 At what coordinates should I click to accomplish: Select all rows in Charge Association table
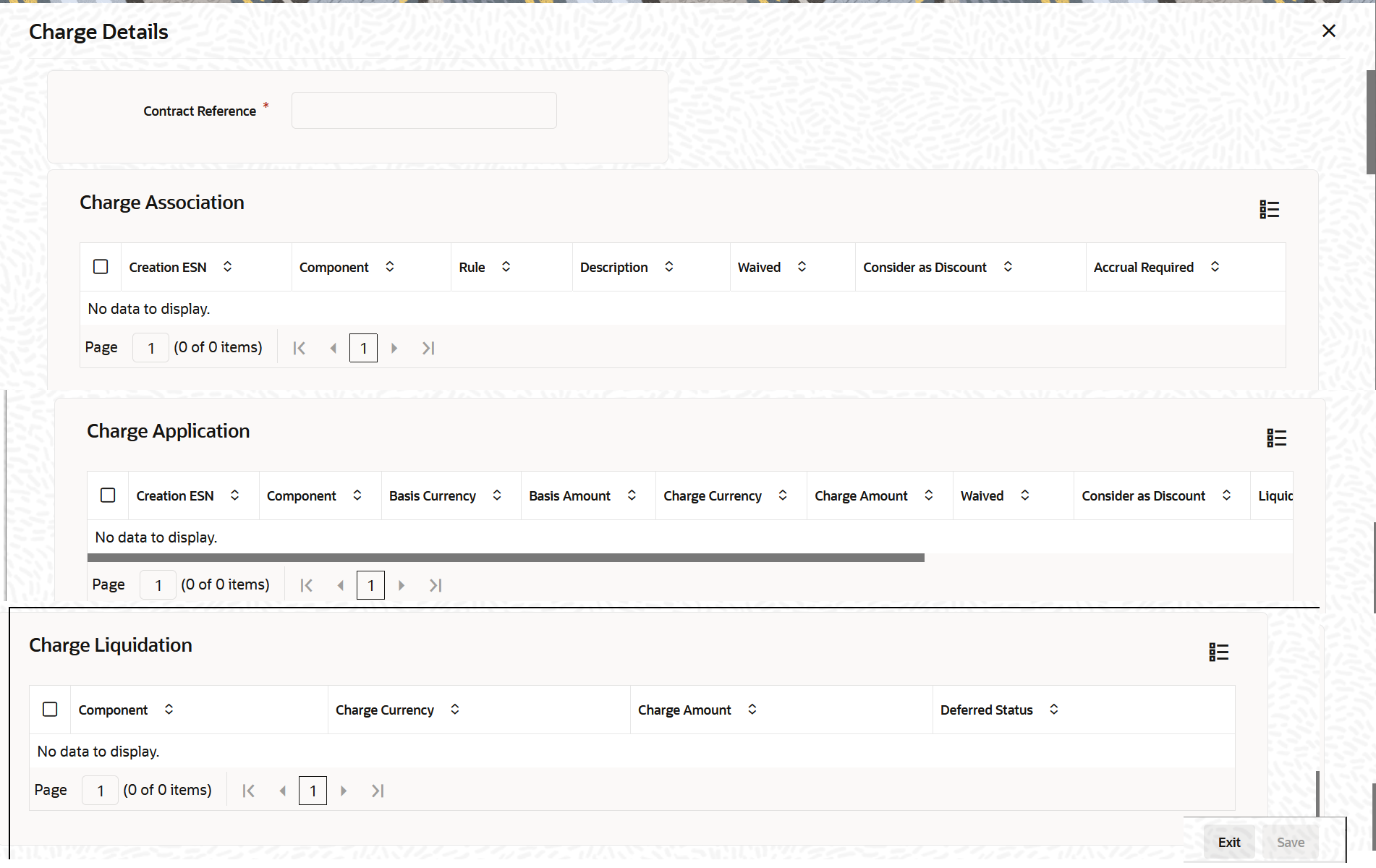101,267
